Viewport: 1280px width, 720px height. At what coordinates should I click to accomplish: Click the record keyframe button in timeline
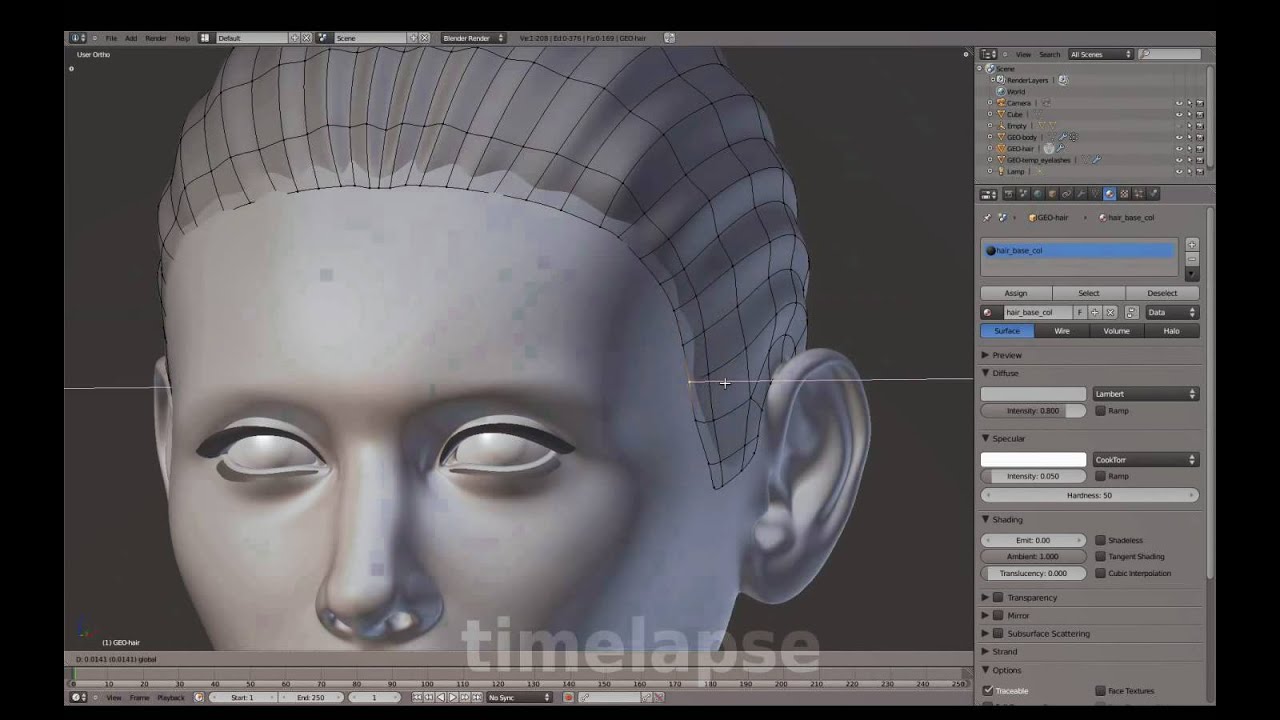pos(569,697)
